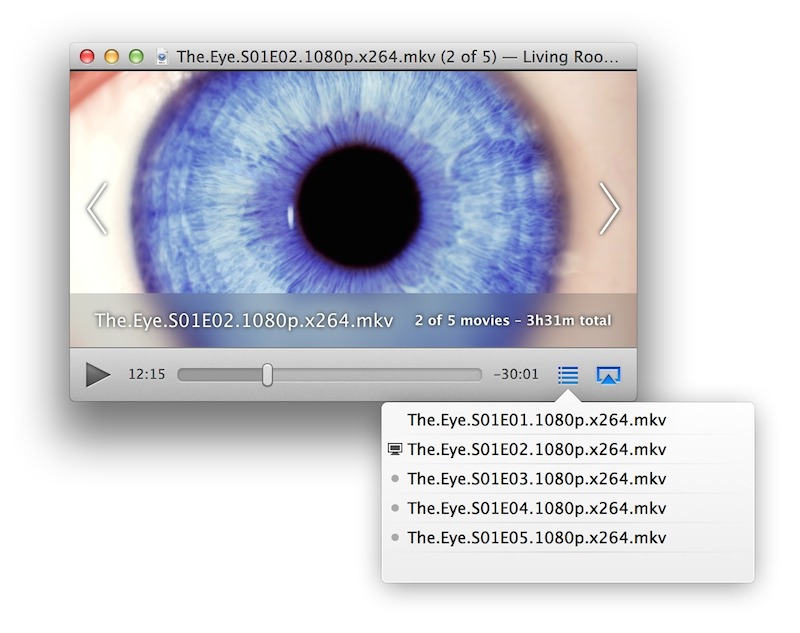
Task: Pick The.Eye.S01E04.1080p.x264.mkv from playlist
Action: 536,508
